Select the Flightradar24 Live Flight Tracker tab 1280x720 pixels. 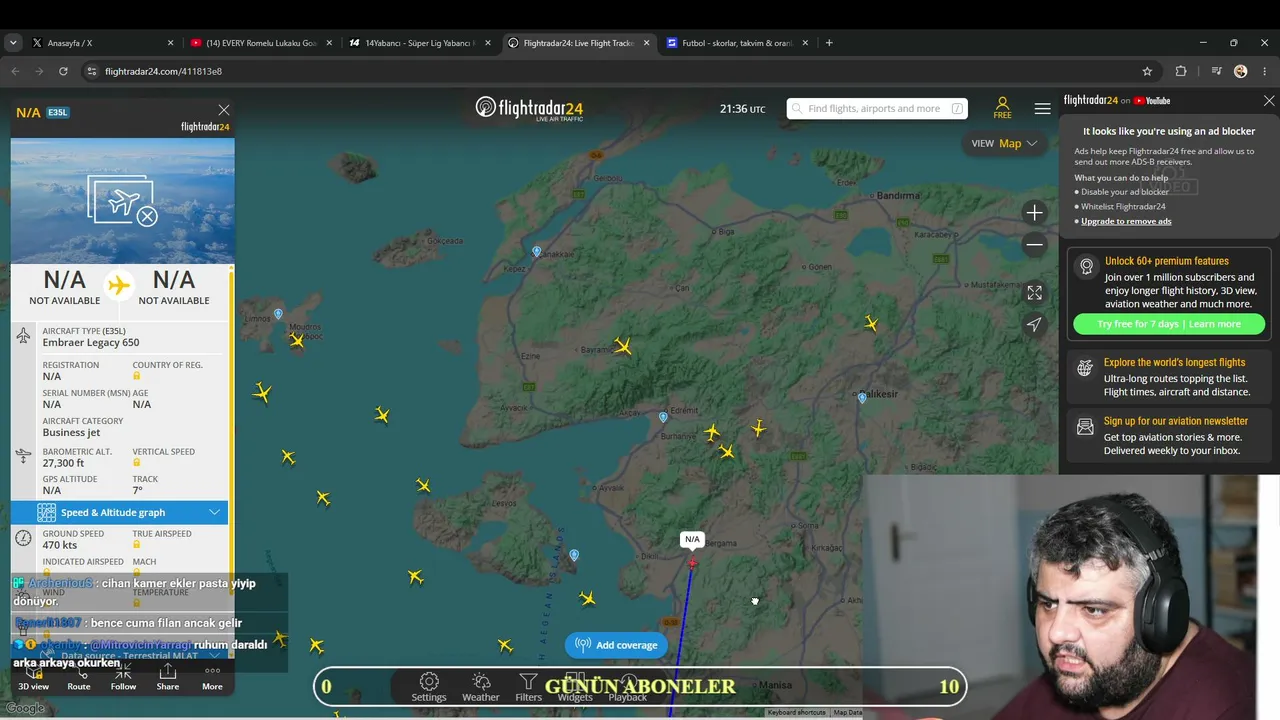pyautogui.click(x=579, y=43)
